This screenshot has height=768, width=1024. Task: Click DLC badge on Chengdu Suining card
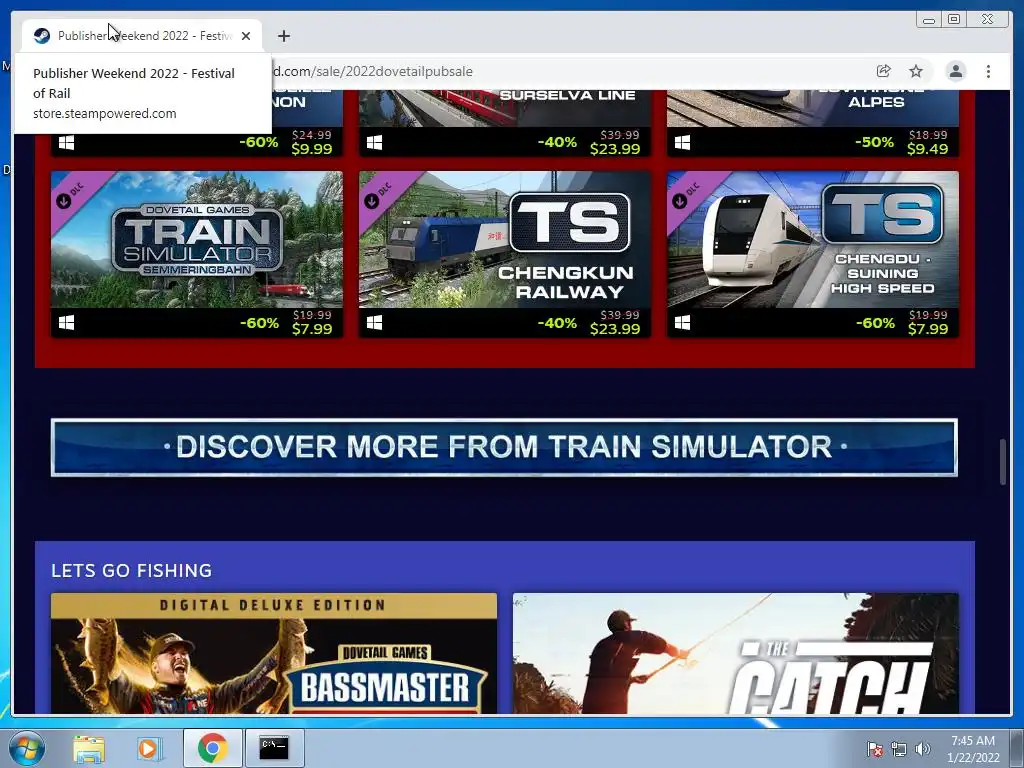point(686,195)
